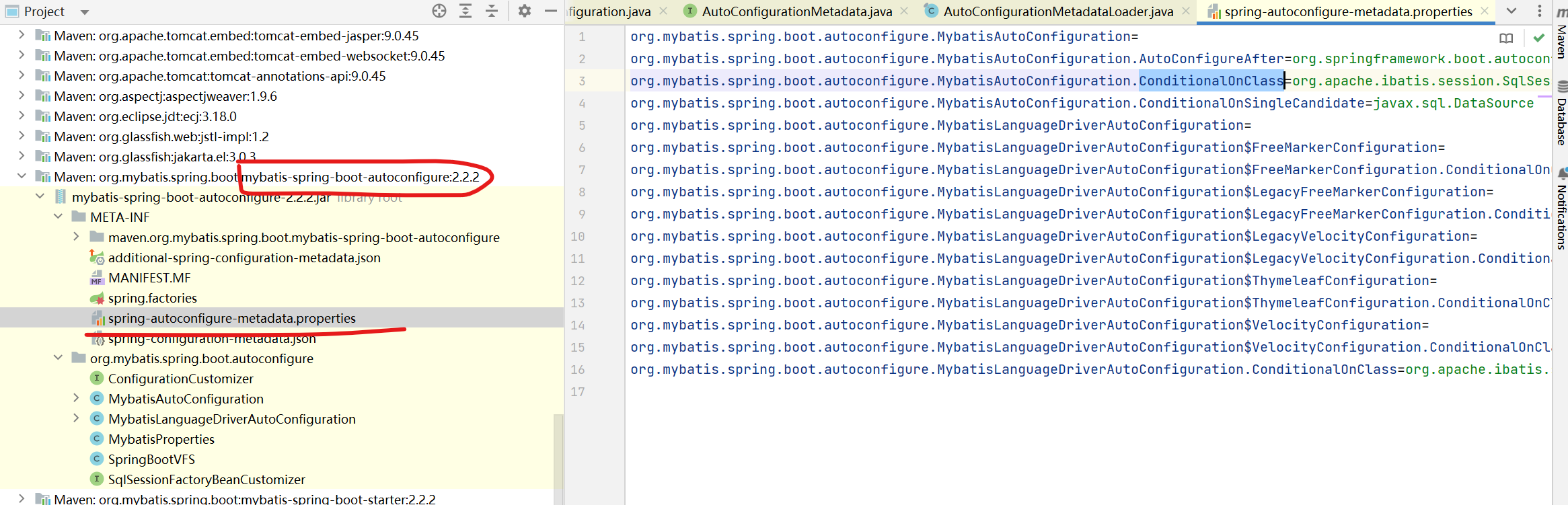1568x505 pixels.
Task: Expand Maven org.eclipse.jdt:ecj:3.18.0 library
Action: [22, 115]
